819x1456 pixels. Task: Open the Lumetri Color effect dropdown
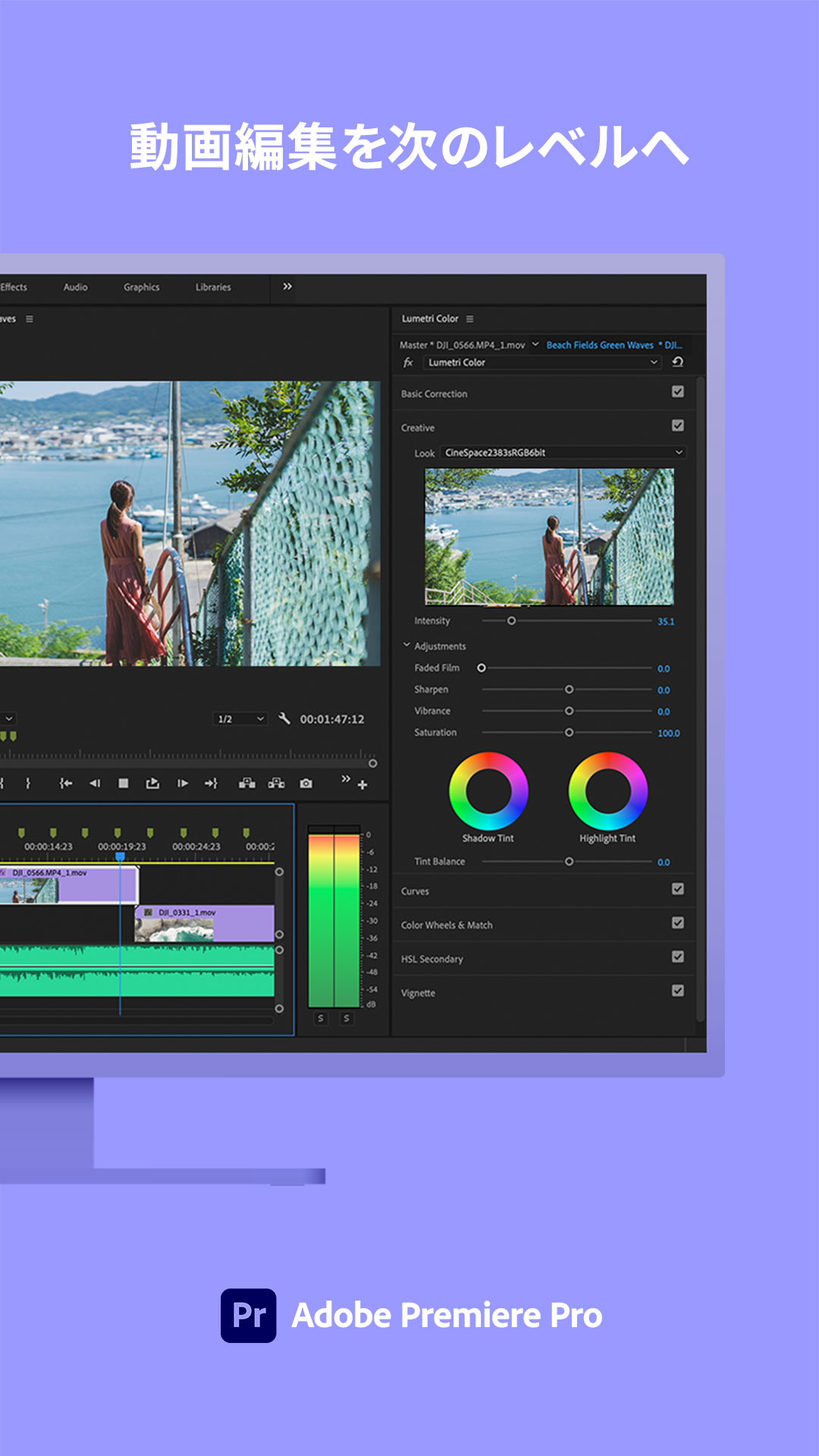542,362
